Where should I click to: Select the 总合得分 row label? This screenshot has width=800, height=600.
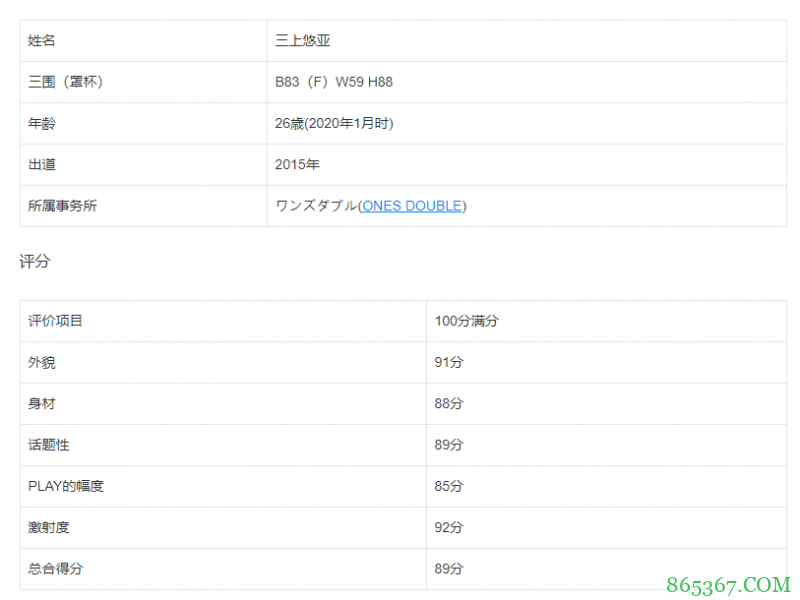55,568
